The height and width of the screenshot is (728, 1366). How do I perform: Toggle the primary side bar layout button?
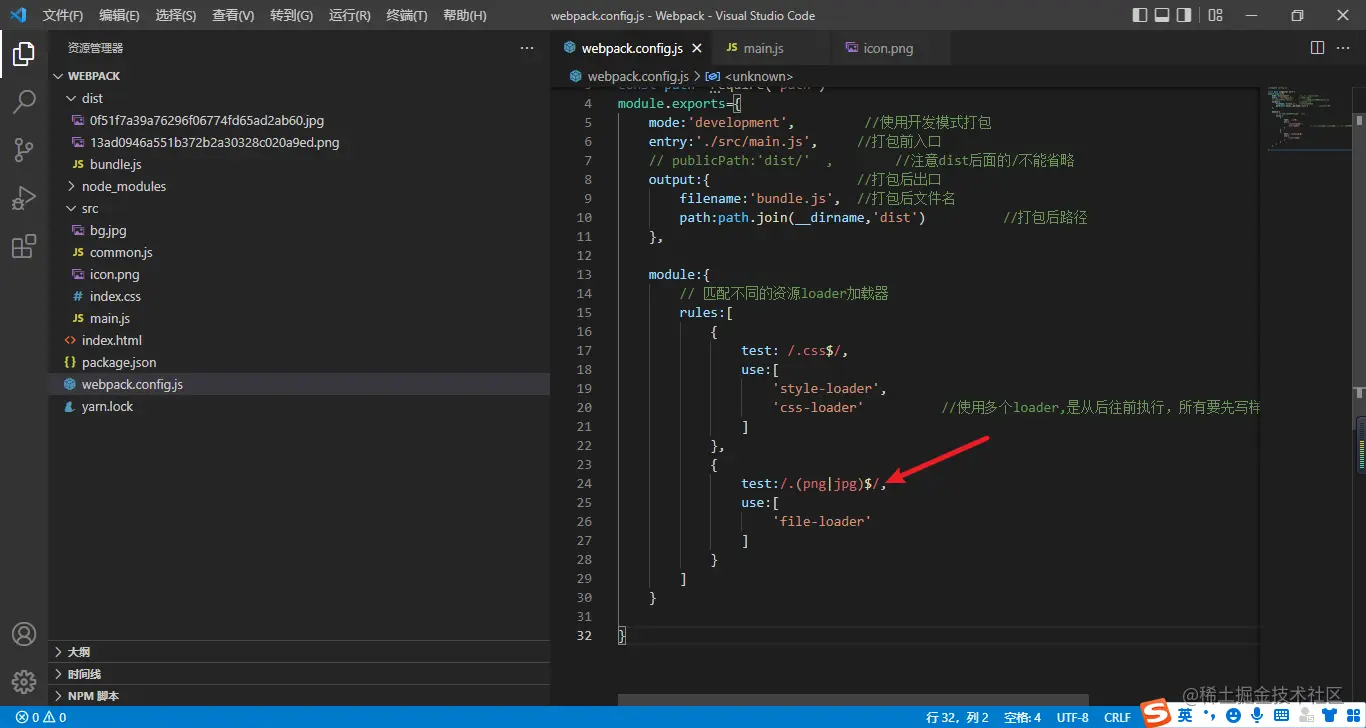click(1140, 15)
